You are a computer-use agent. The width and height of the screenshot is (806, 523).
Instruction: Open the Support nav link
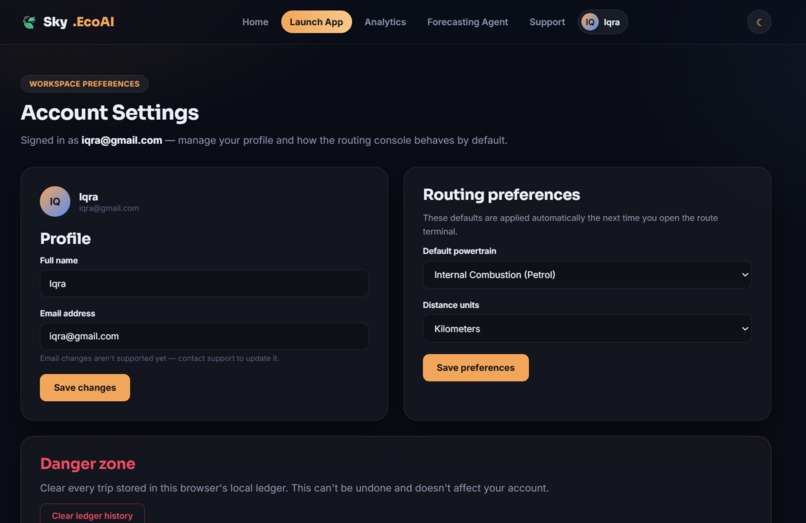pos(547,22)
